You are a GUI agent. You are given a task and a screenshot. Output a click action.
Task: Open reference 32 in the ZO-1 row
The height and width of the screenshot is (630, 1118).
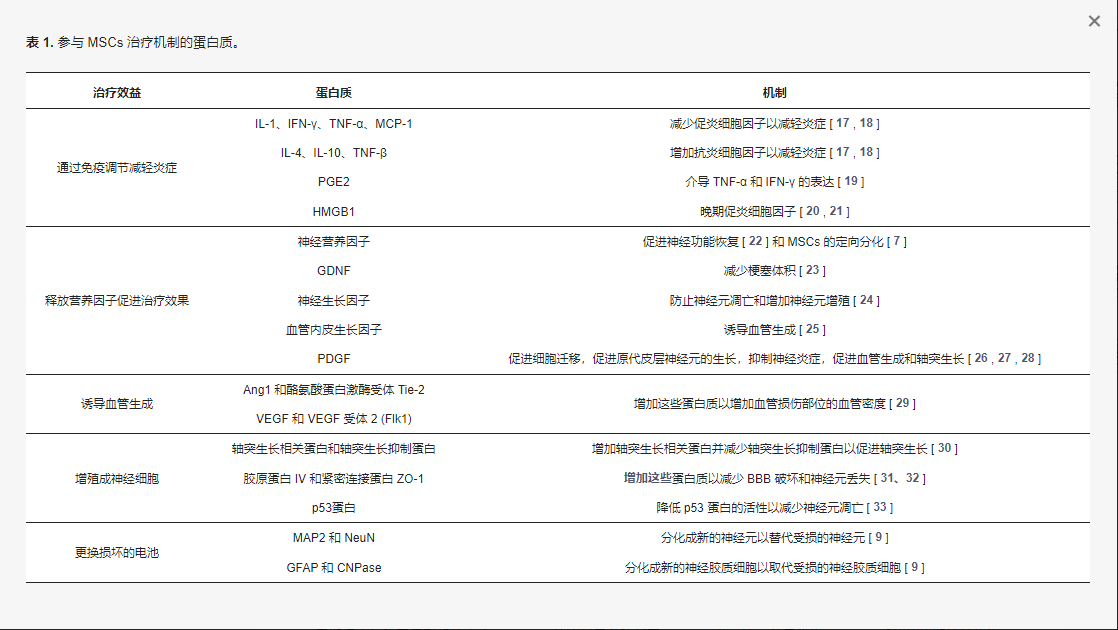[914, 477]
